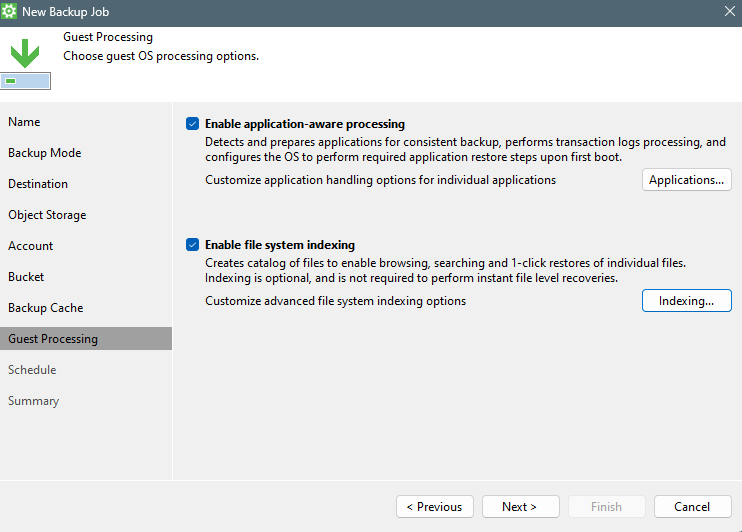Jump to the Account step
Image resolution: width=742 pixels, height=532 pixels.
point(31,246)
